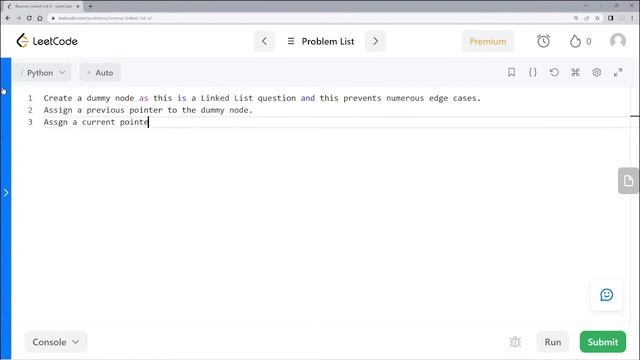Open the browser side panel icon
The width and height of the screenshot is (640, 360).
tap(611, 18)
